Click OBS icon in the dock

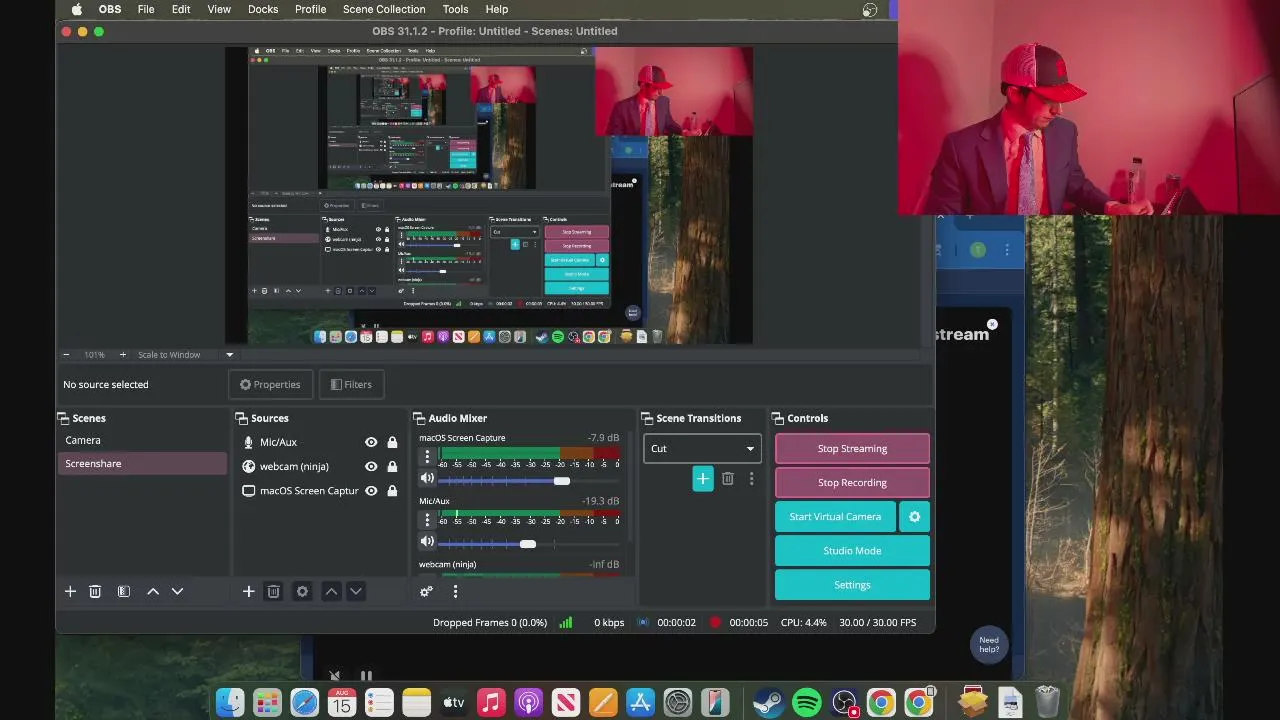844,702
